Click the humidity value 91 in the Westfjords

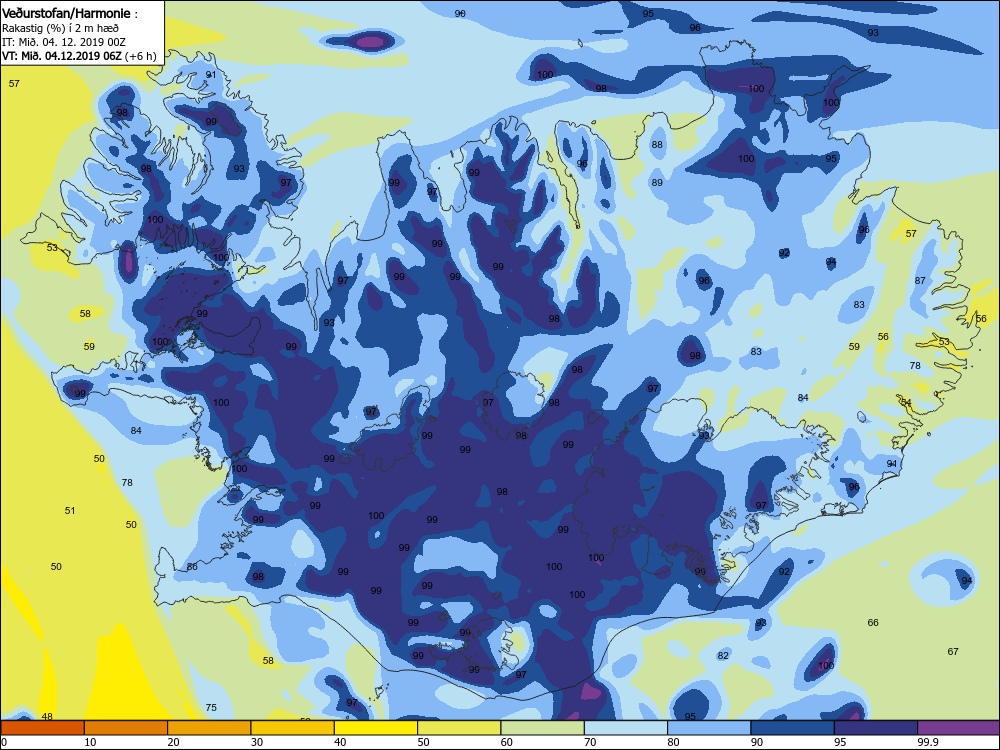pyautogui.click(x=211, y=75)
